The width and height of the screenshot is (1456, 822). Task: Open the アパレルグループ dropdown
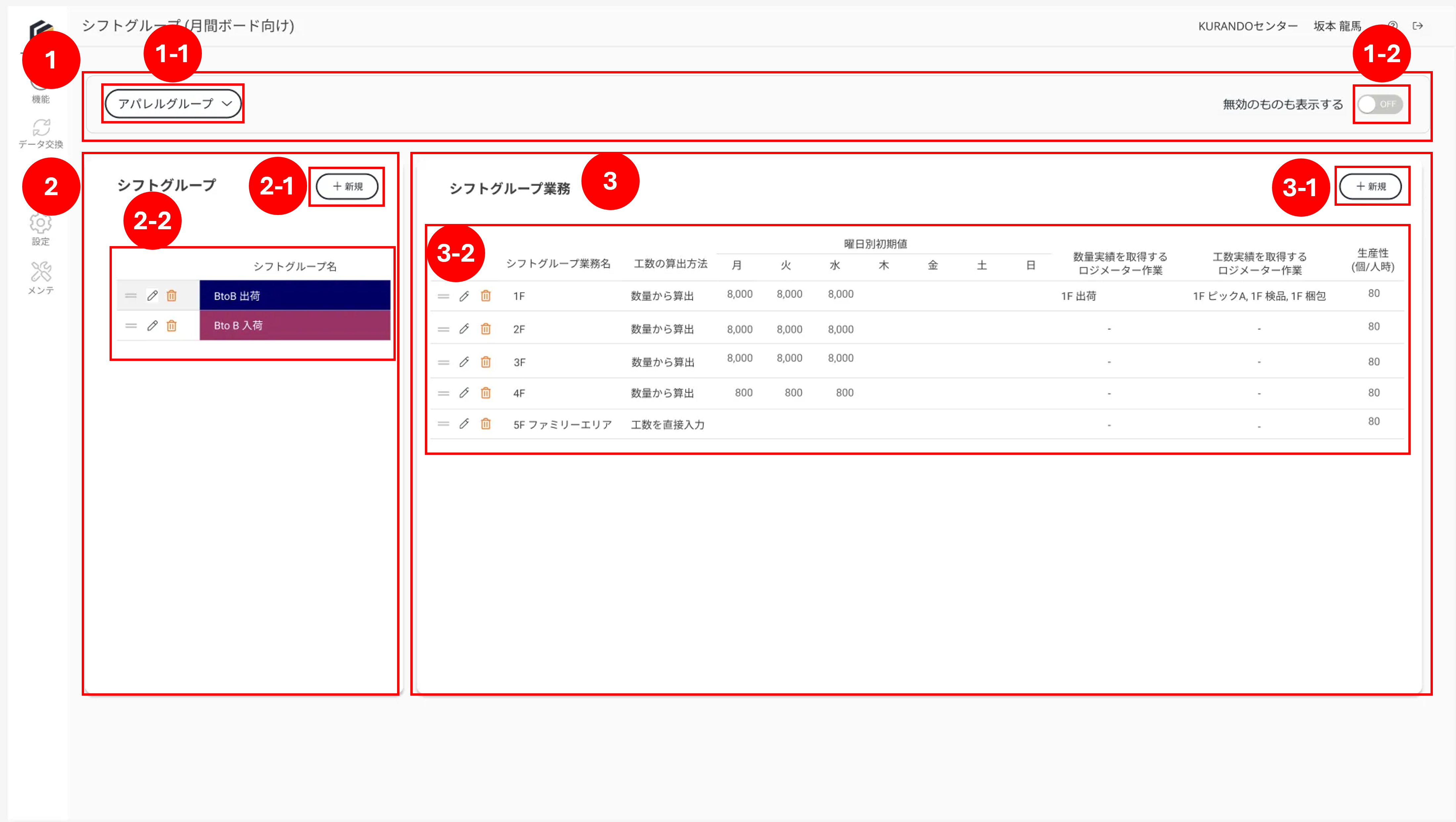[x=173, y=104]
